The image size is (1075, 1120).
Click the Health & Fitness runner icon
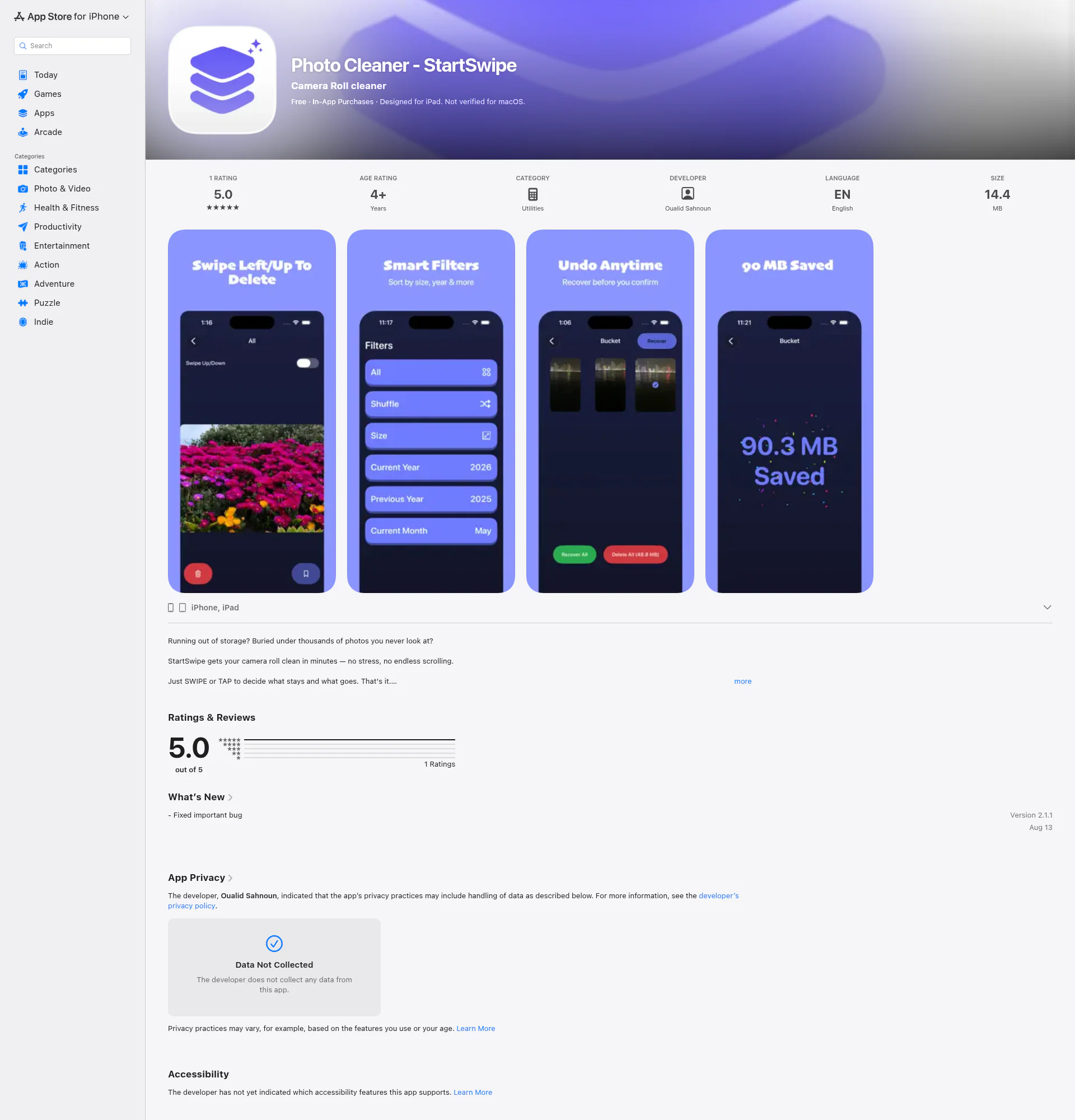click(x=23, y=207)
